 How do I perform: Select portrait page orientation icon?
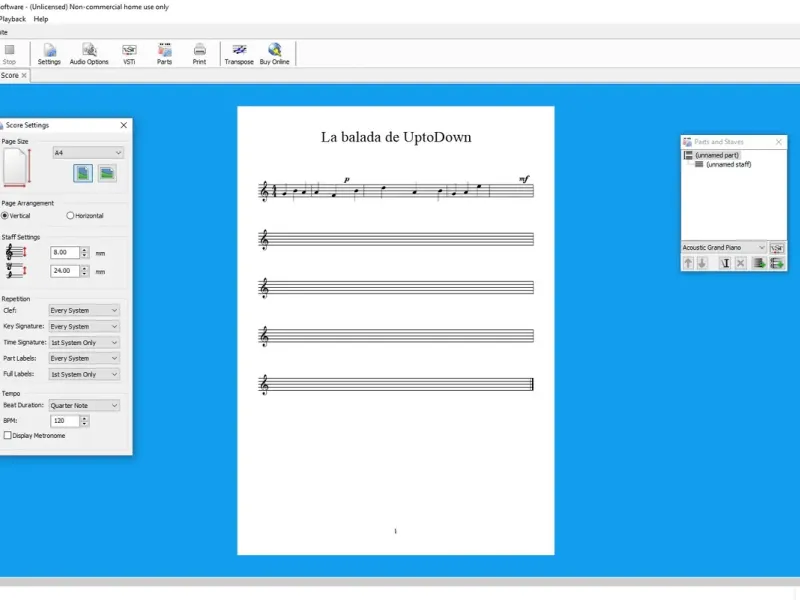click(83, 173)
